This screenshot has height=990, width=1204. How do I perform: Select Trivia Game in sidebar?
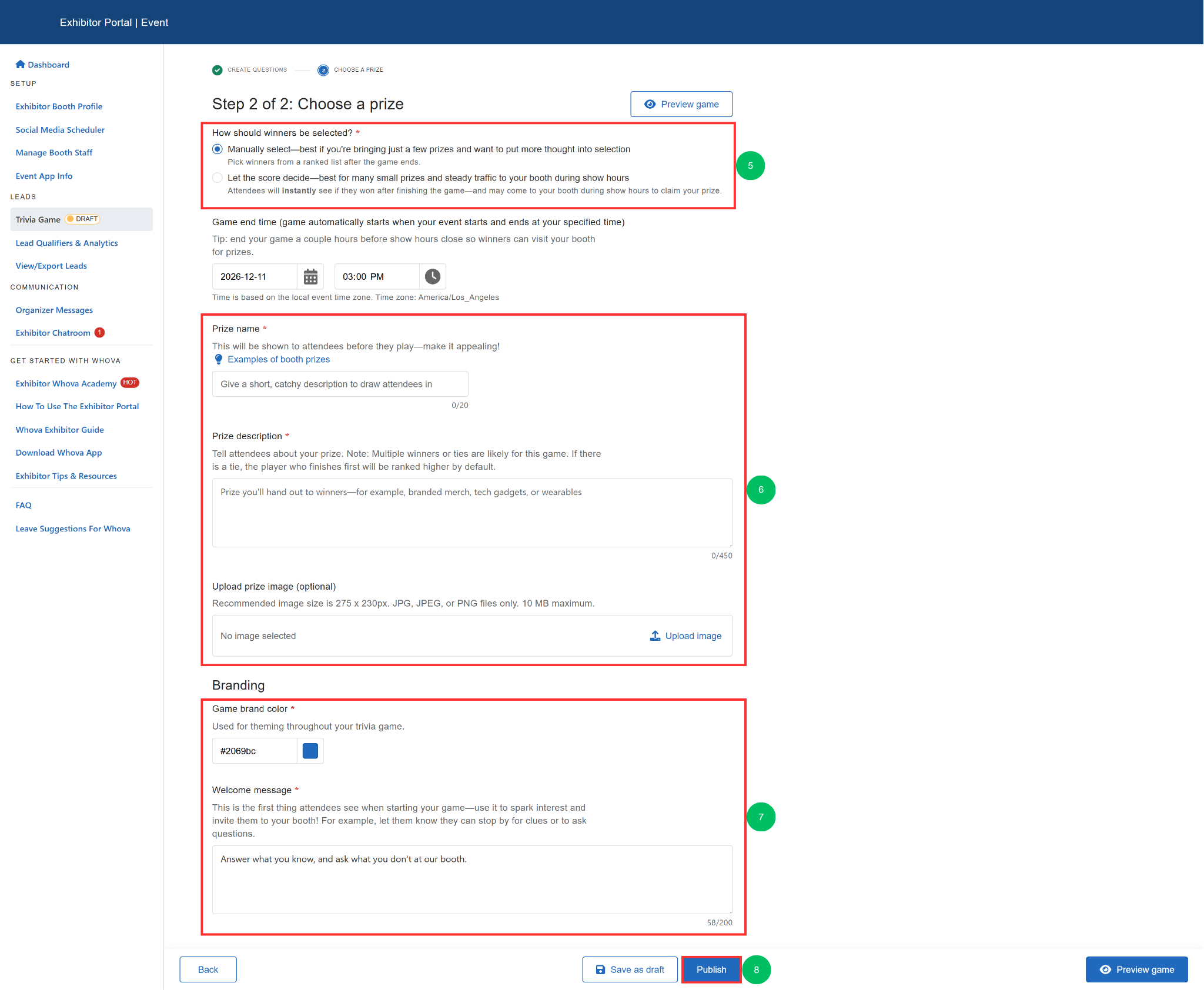tap(82, 219)
